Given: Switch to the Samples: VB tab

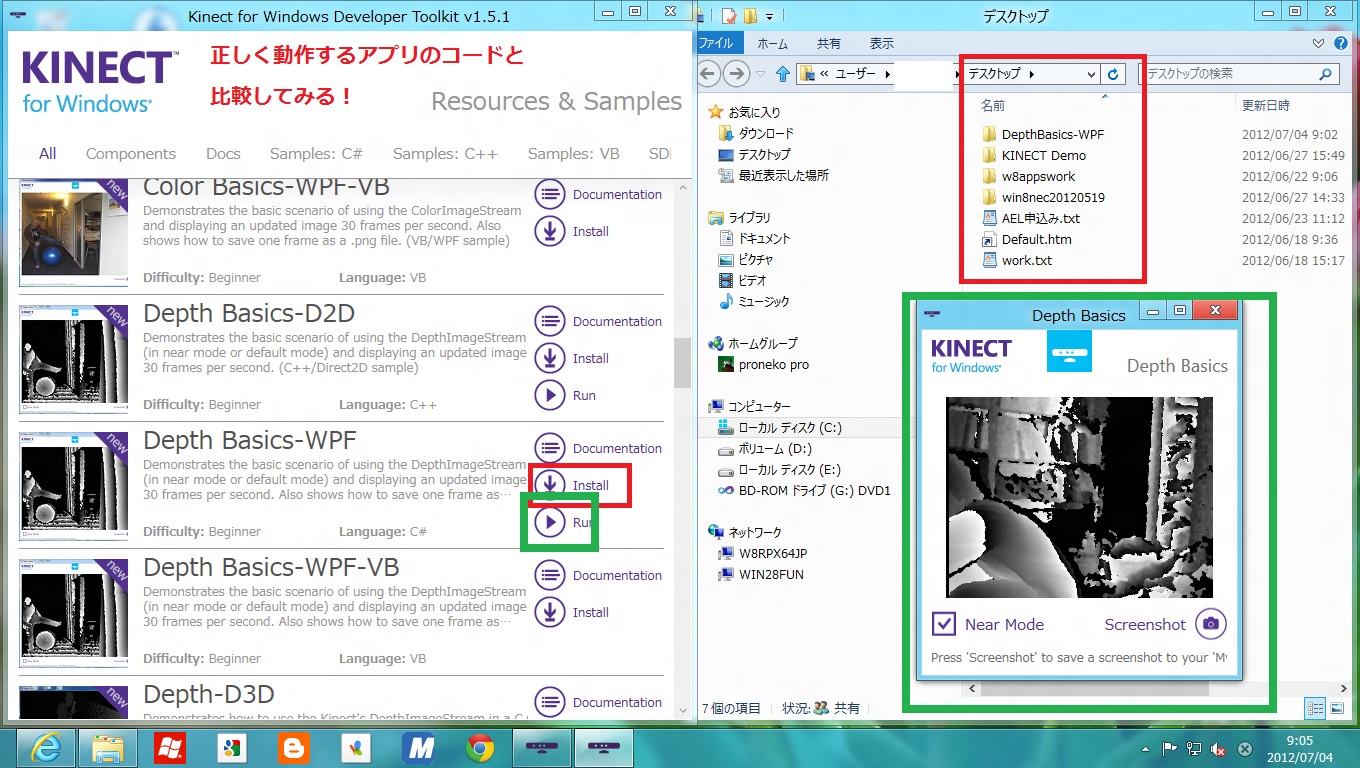Looking at the screenshot, I should click(x=574, y=153).
